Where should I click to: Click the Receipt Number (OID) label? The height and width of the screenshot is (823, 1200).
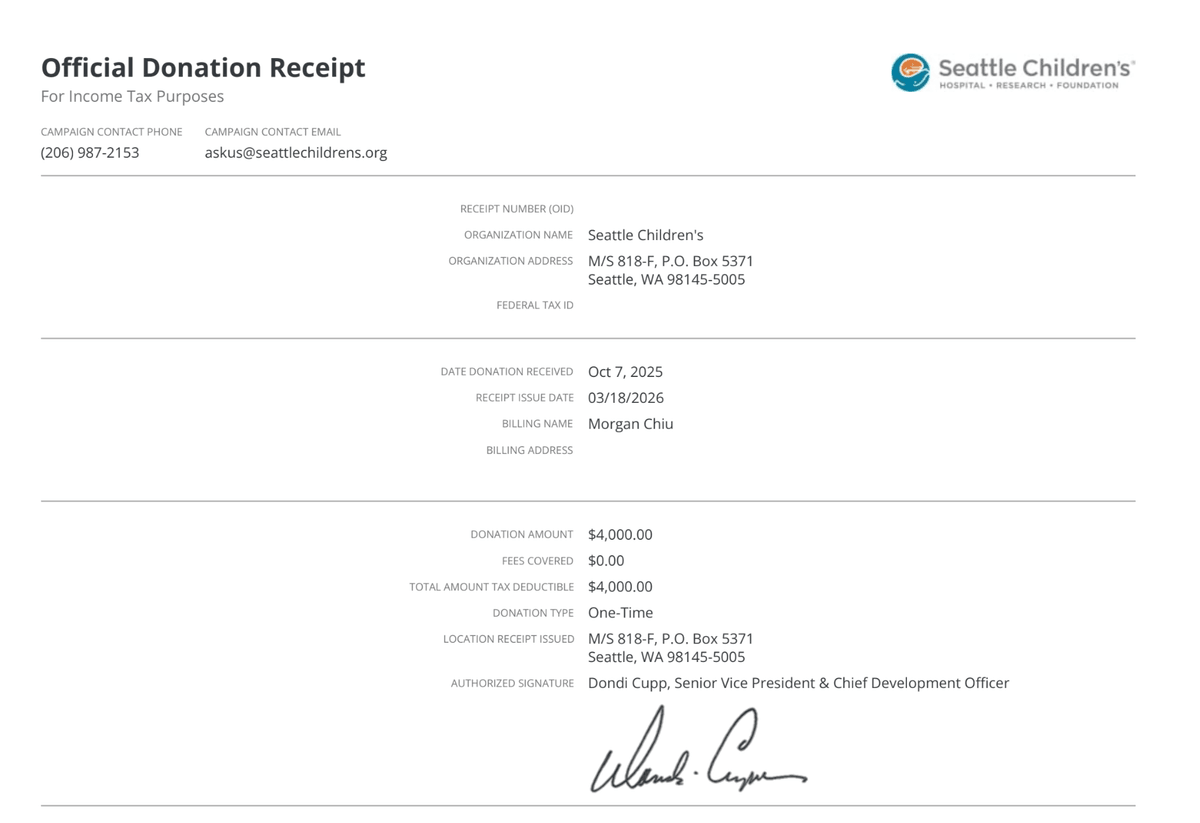[x=517, y=209]
